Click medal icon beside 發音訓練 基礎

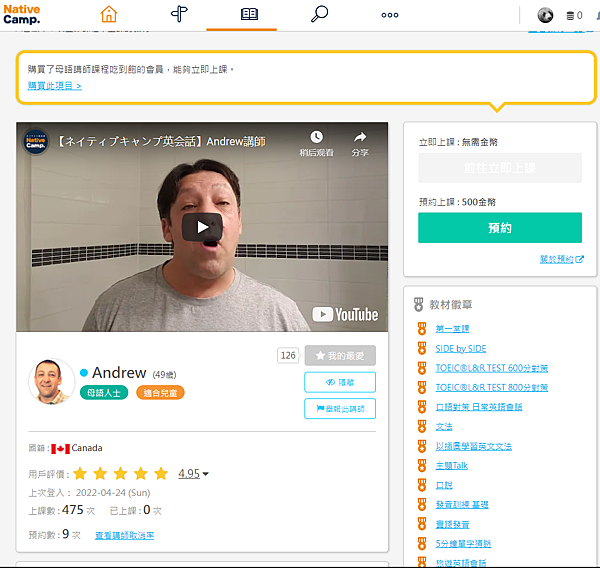click(422, 504)
